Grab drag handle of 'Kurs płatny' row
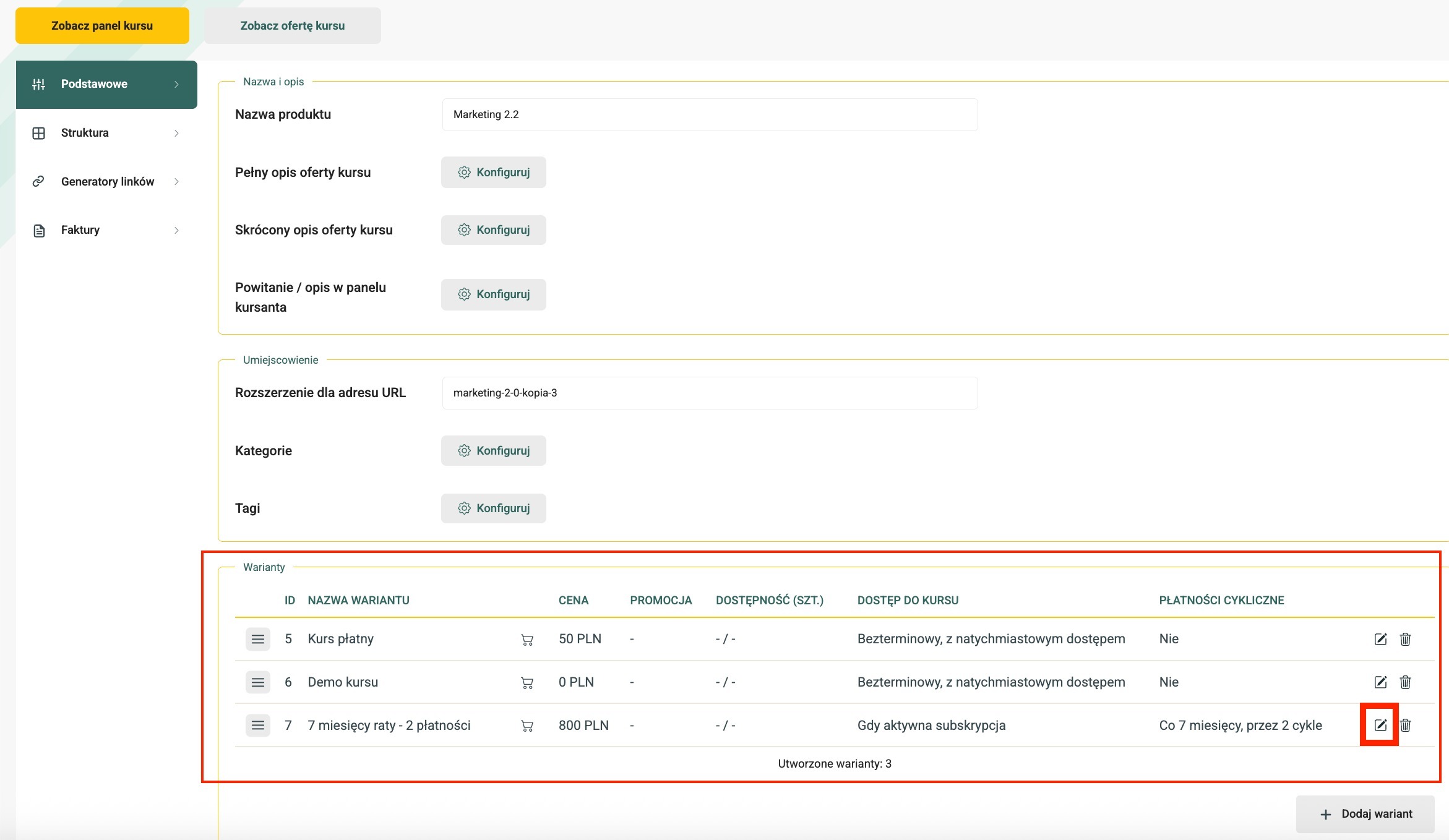The width and height of the screenshot is (1449, 840). (258, 639)
